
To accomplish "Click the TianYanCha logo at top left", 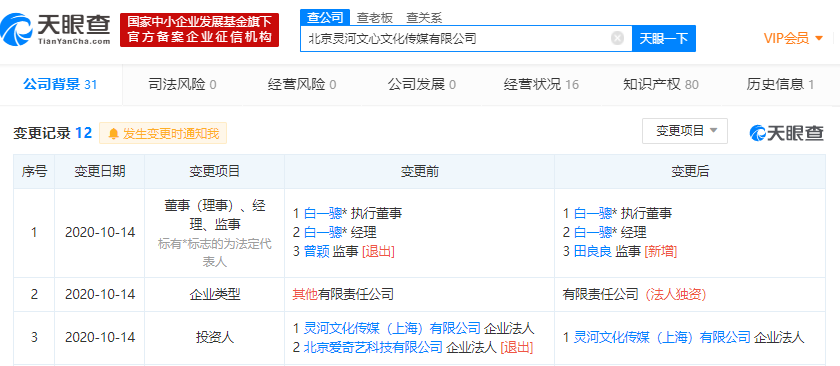I will point(55,30).
